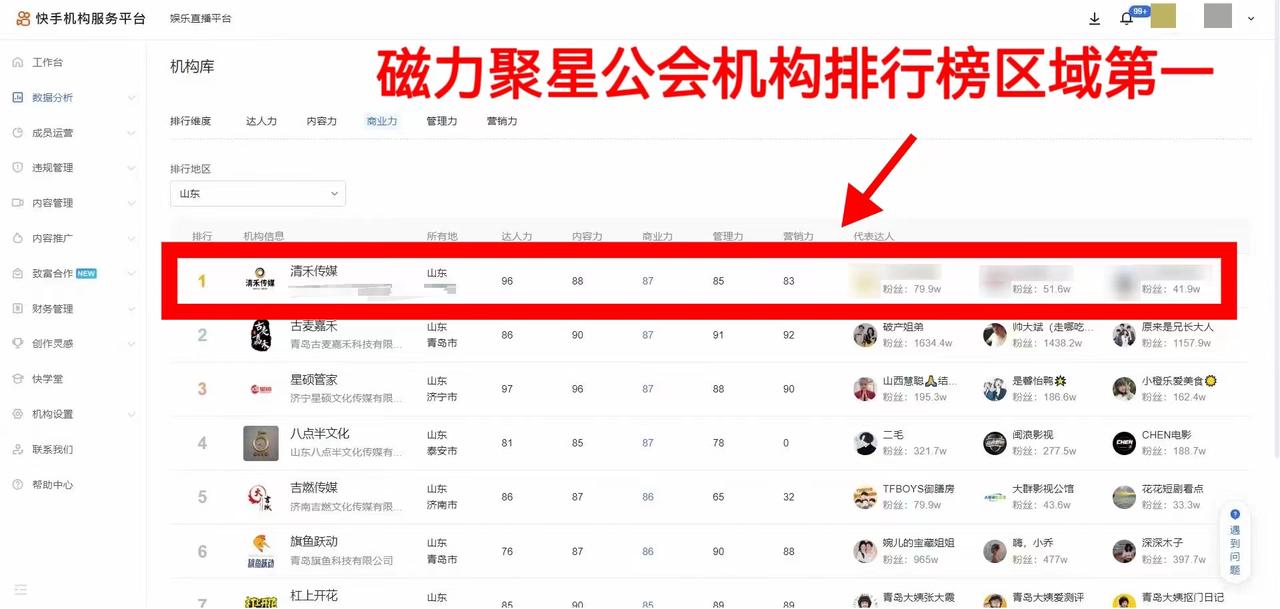Expand the 内容管理 sidebar chevron

(132, 203)
